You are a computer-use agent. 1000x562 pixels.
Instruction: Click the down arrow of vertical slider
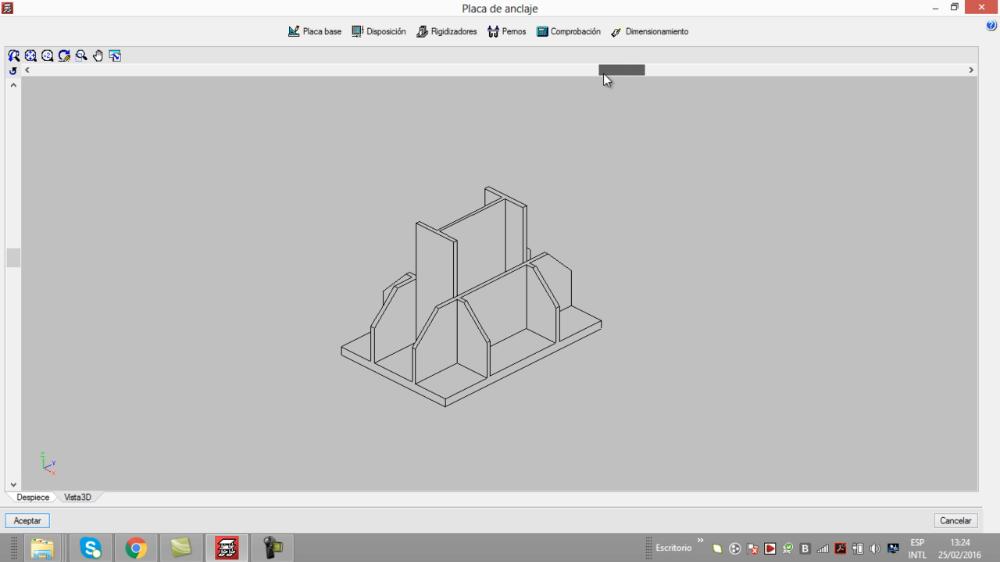pyautogui.click(x=13, y=485)
